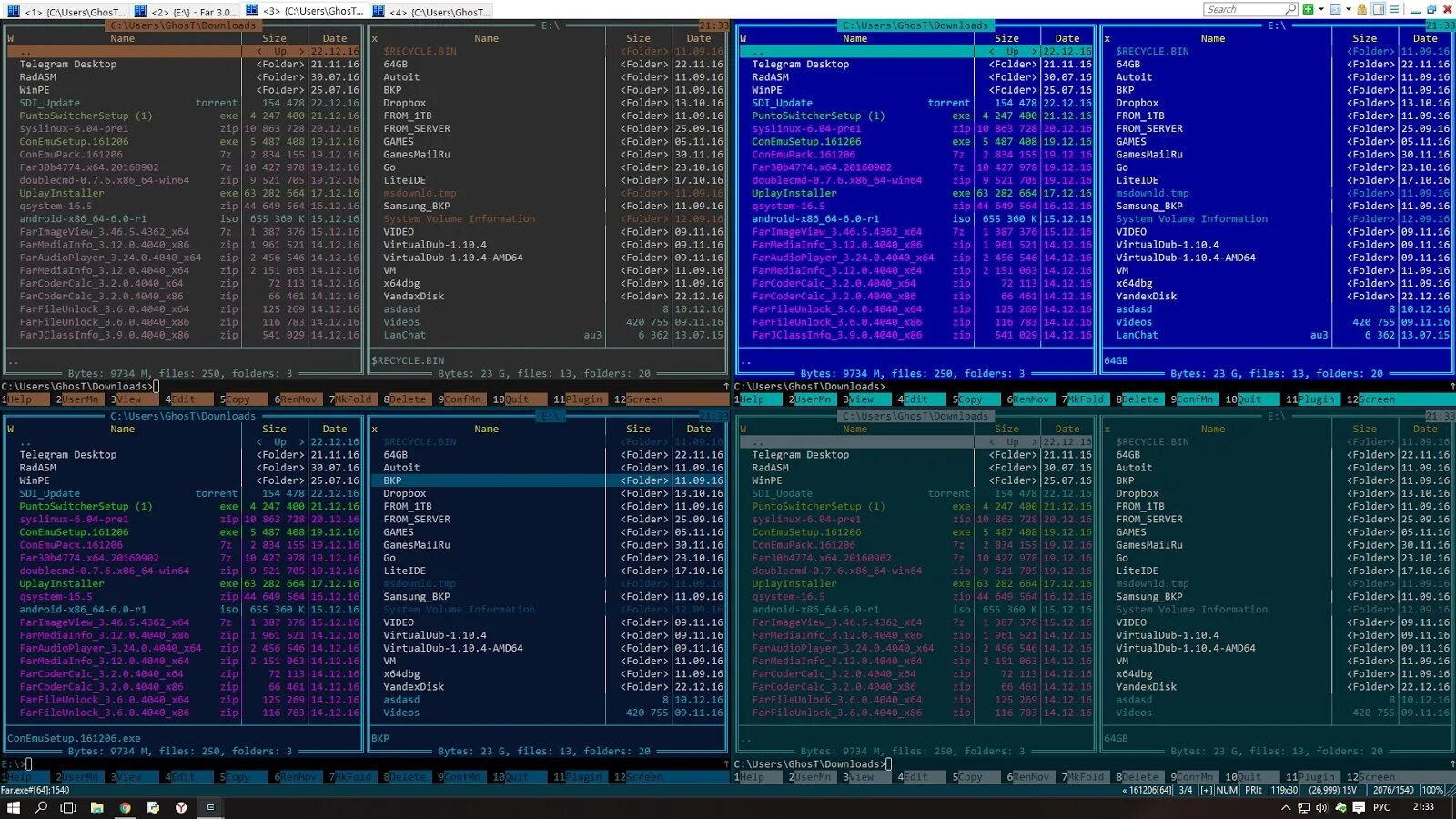Click 119x30 console size in status bar
1456x819 pixels.
point(1284,791)
